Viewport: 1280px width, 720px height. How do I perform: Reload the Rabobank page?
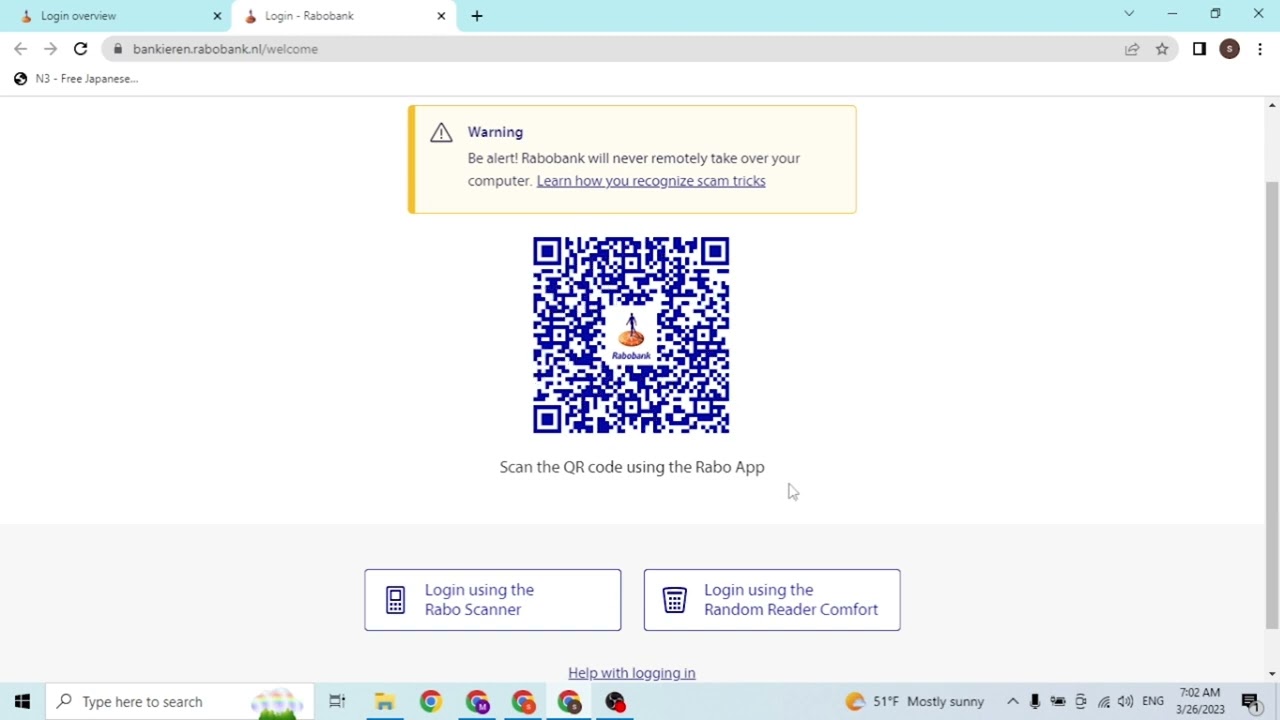80,49
